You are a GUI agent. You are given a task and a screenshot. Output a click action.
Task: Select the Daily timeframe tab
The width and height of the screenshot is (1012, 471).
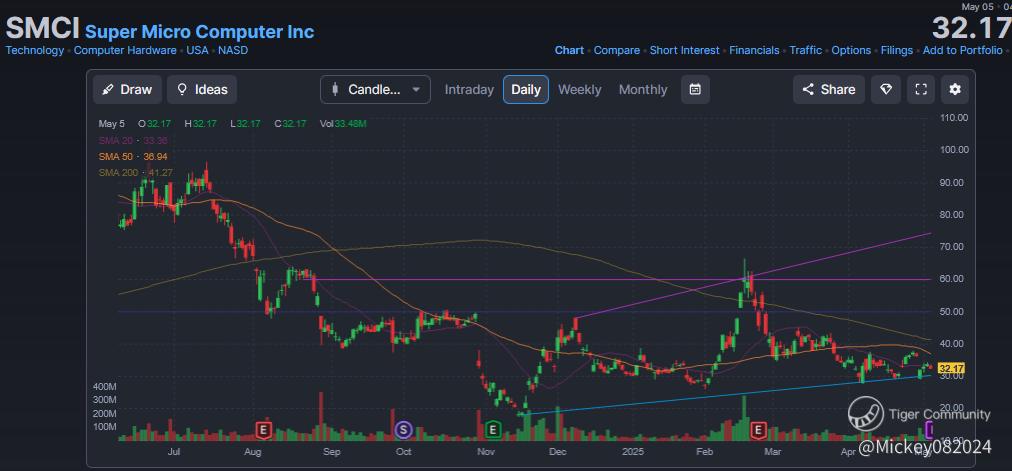(526, 90)
